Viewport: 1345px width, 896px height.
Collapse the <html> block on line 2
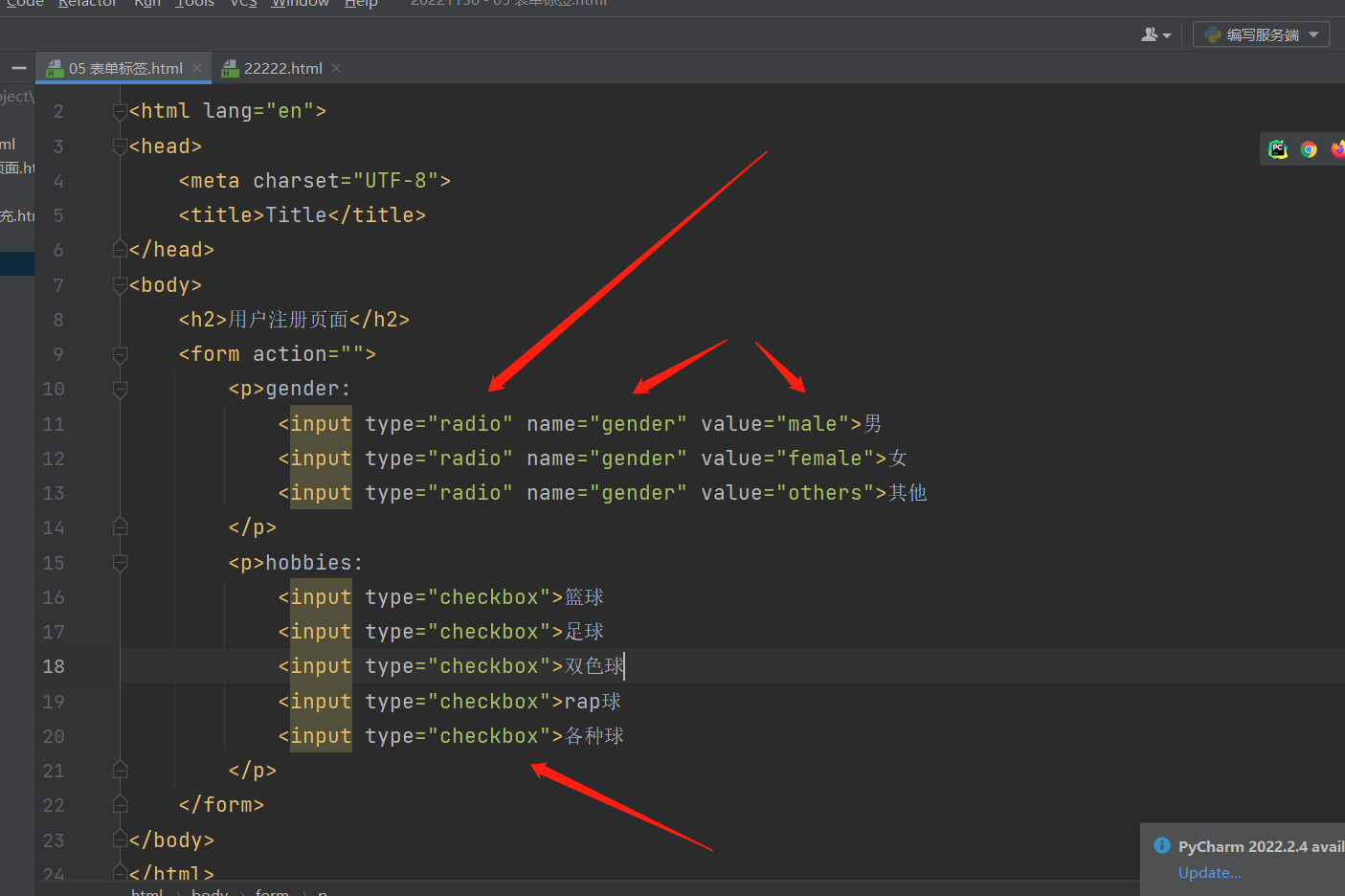(120, 112)
